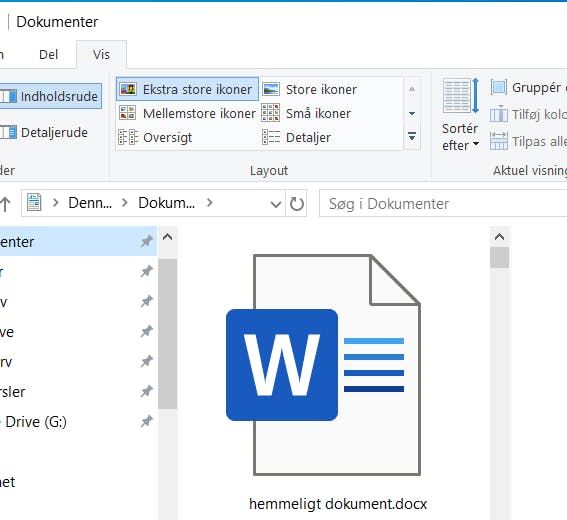This screenshot has height=520, width=567.
Task: Open the Vis ribbon tab
Action: coord(101,55)
